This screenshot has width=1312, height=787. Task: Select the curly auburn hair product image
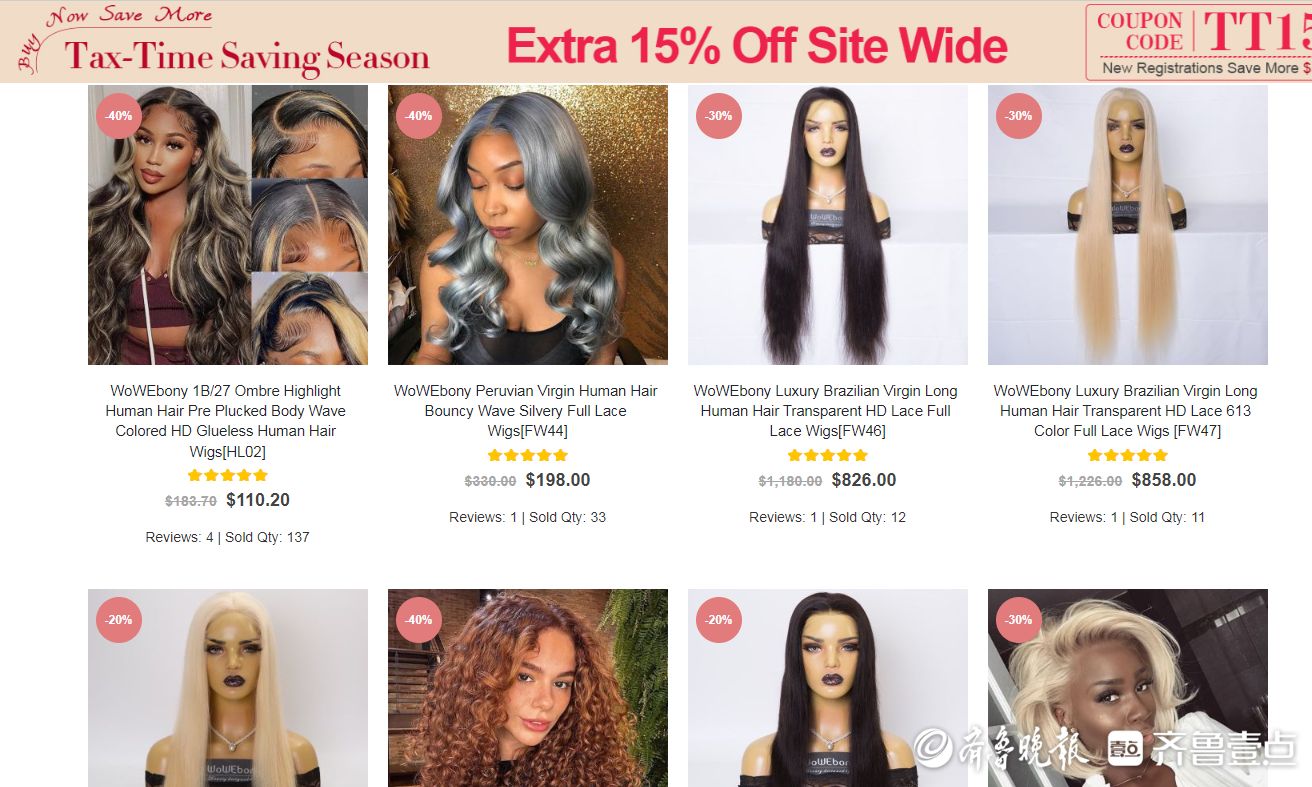click(x=528, y=688)
